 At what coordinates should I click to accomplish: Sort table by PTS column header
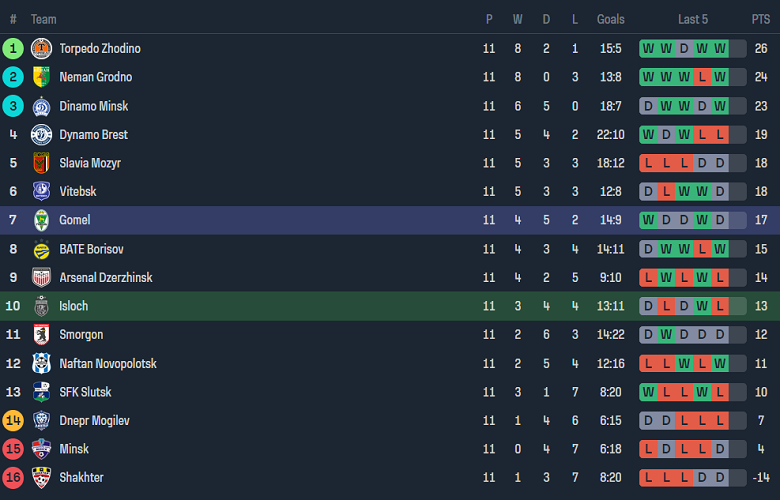click(760, 19)
